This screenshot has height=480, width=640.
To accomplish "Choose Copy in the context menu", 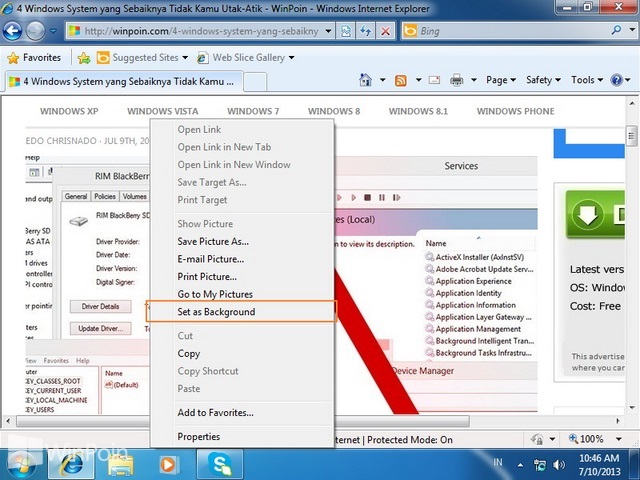I will click(242, 353).
